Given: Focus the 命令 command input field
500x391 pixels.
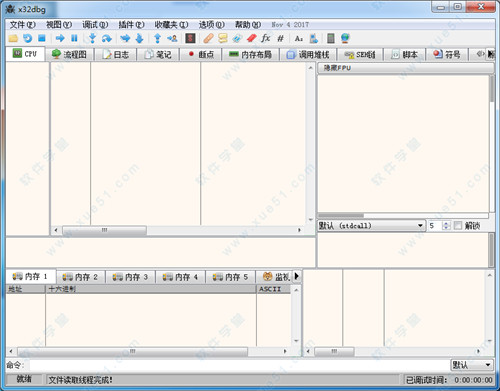Looking at the screenshot, I should (239, 365).
